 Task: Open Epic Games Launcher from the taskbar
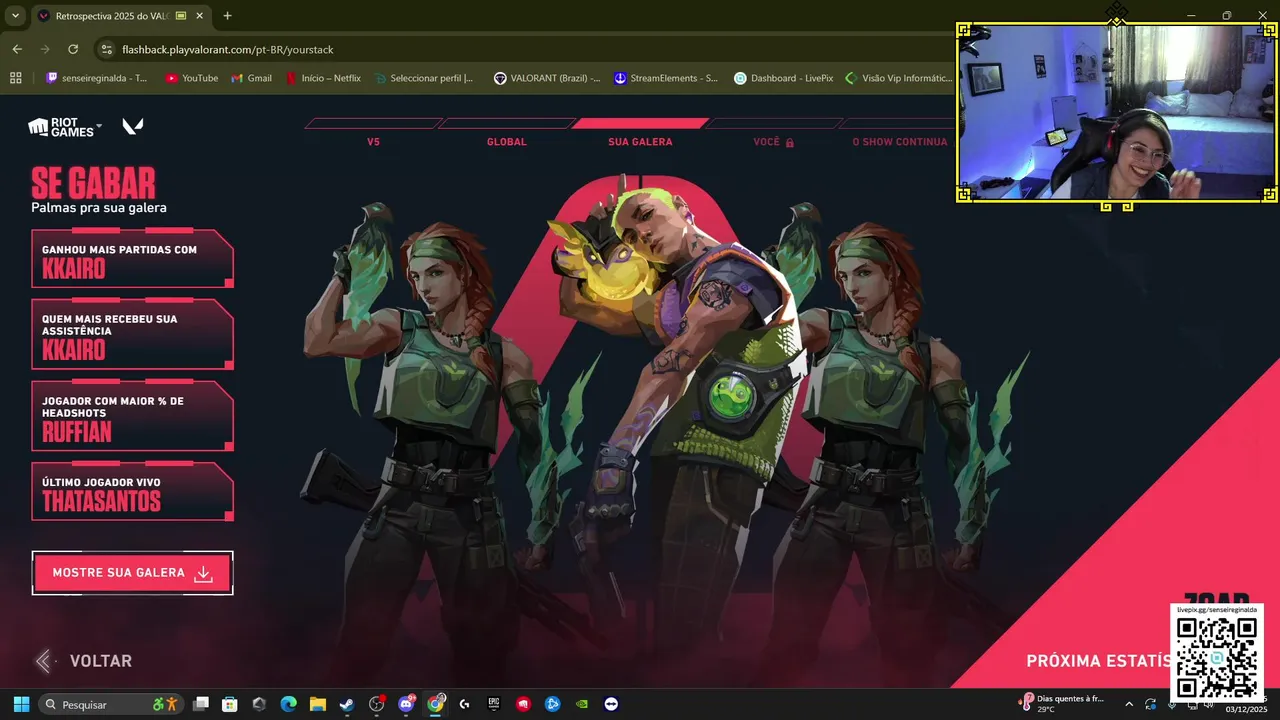point(494,704)
